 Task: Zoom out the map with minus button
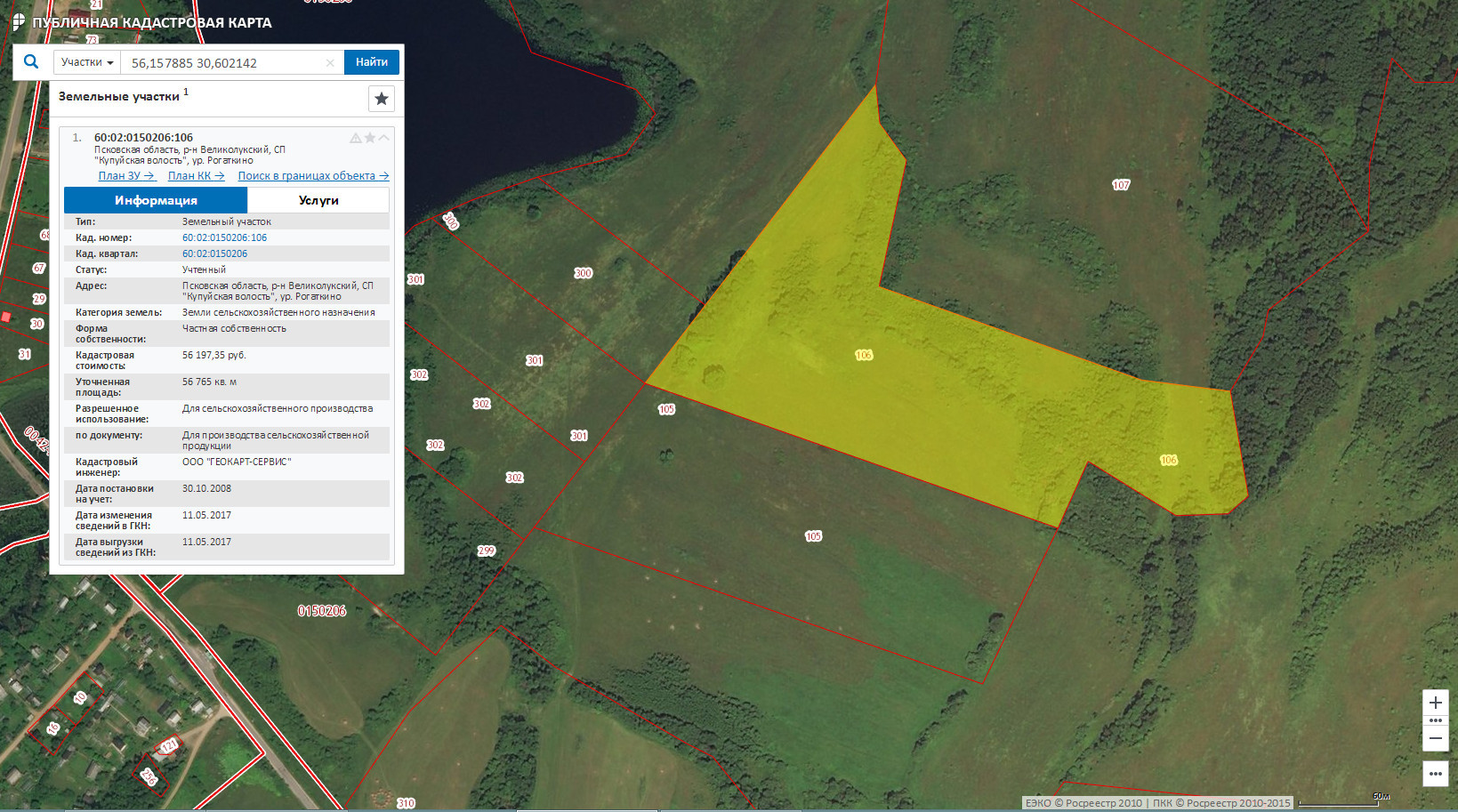coord(1435,738)
